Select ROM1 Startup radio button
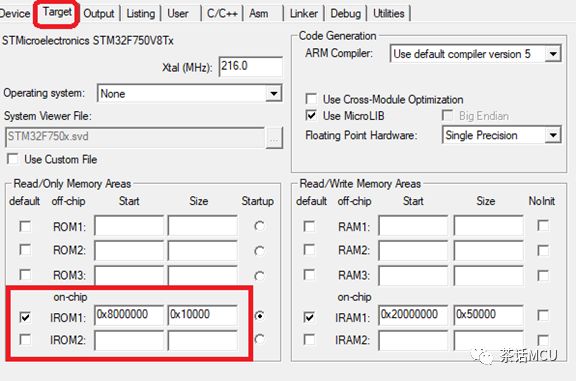The height and width of the screenshot is (381, 576). point(259,226)
